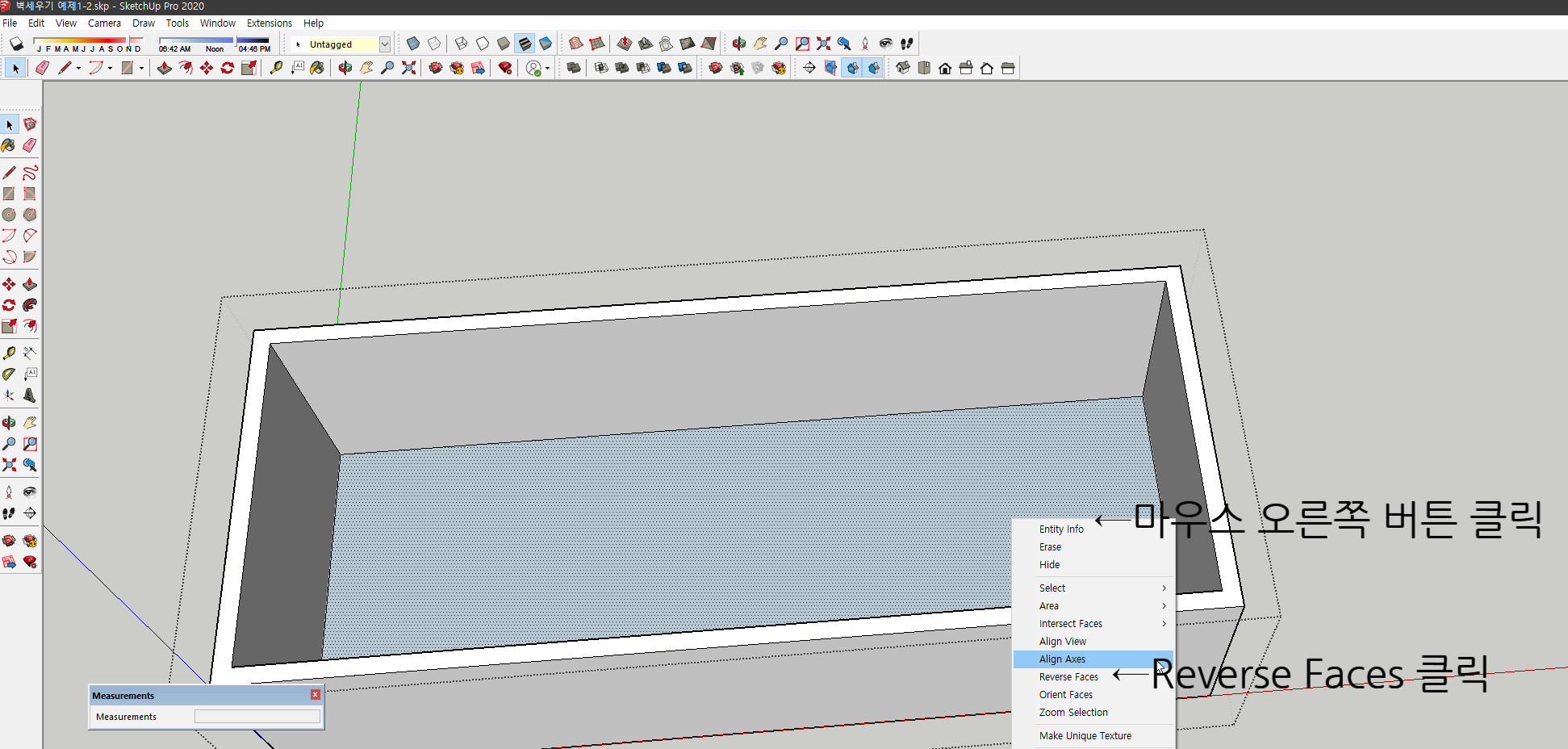Select the Section Plane tool
The image size is (1568, 749).
point(809,68)
